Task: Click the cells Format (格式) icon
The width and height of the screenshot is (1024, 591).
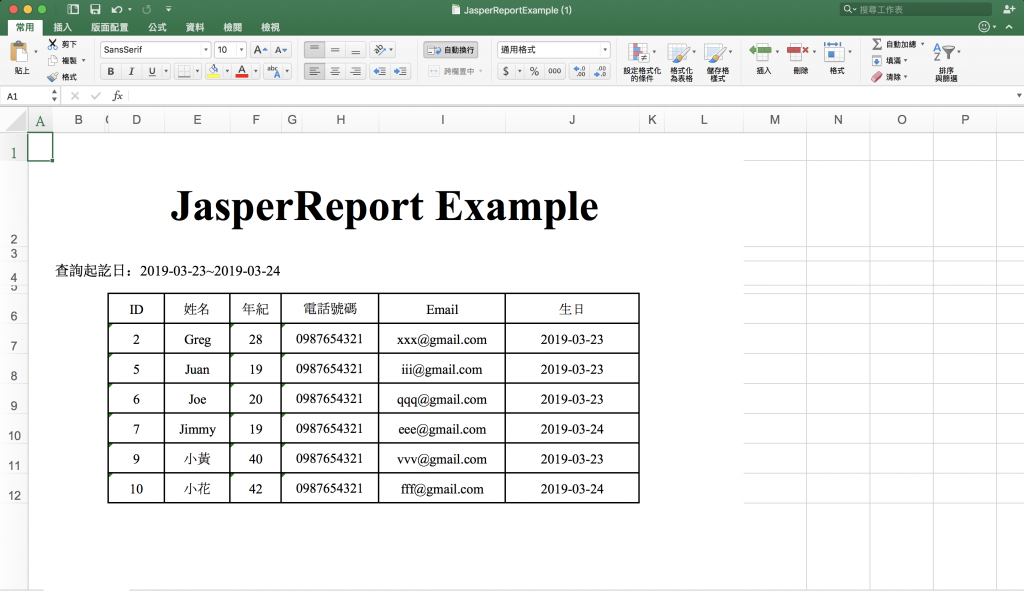Action: [834, 52]
